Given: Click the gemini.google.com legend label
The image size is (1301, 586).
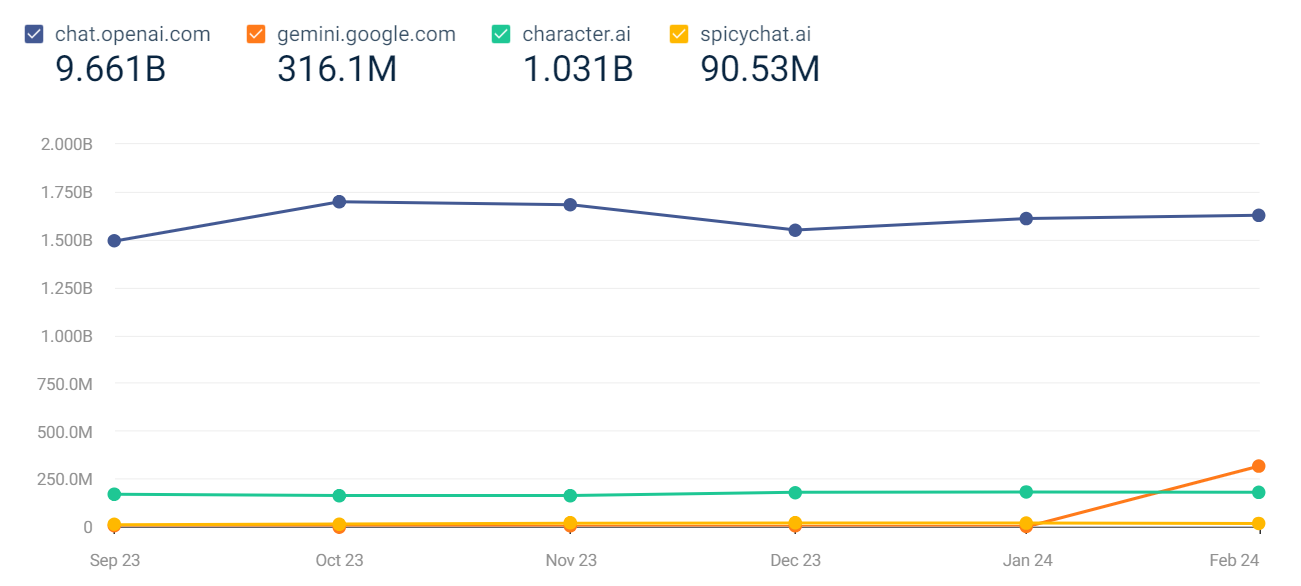Looking at the screenshot, I should [366, 34].
